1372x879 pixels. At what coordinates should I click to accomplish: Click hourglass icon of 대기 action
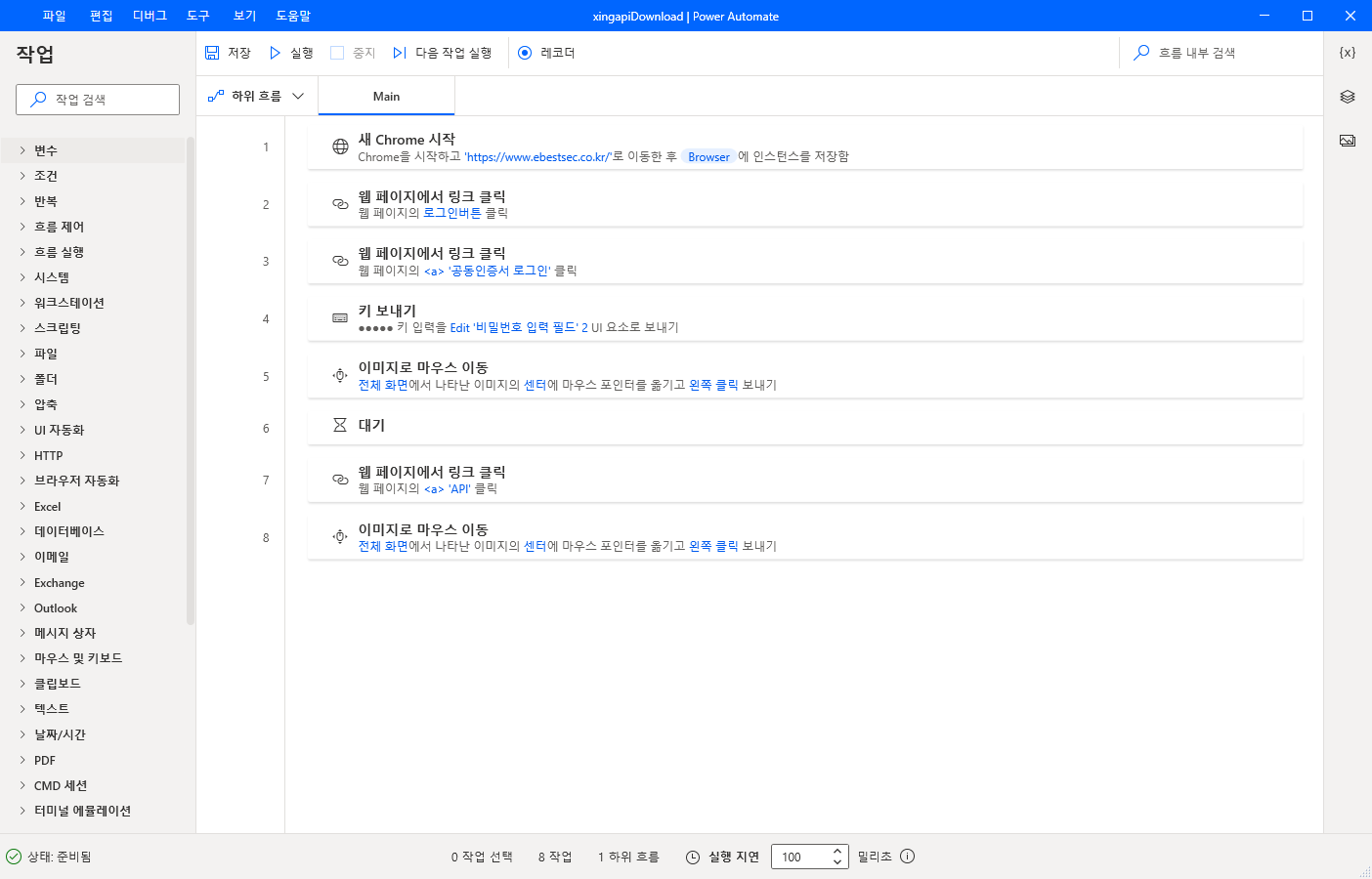click(x=340, y=425)
